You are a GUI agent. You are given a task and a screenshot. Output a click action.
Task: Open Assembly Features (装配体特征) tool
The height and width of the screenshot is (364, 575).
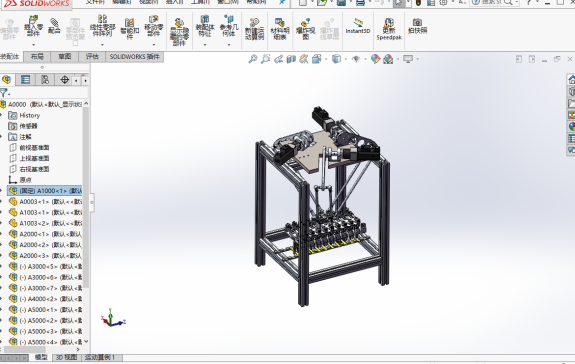coord(205,25)
